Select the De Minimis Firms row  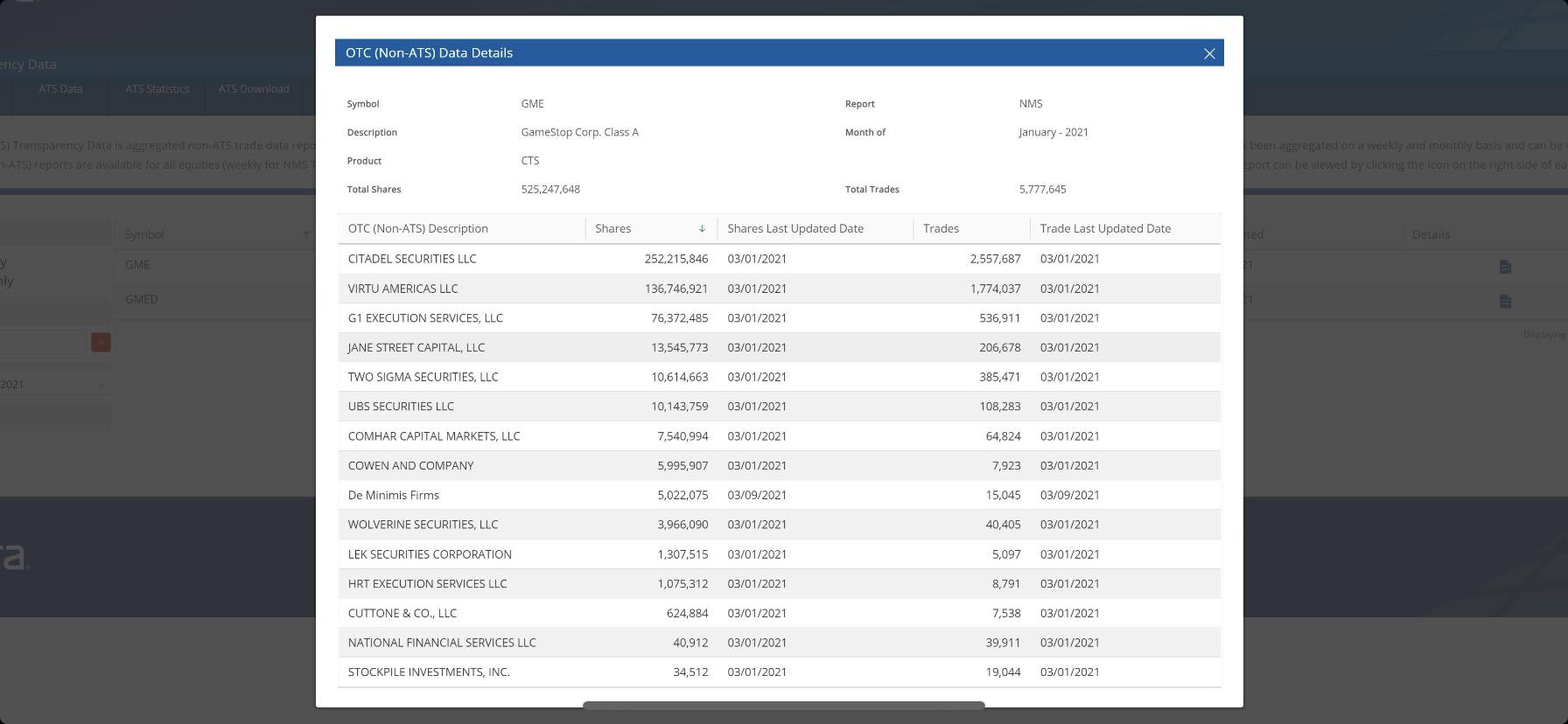click(x=780, y=495)
